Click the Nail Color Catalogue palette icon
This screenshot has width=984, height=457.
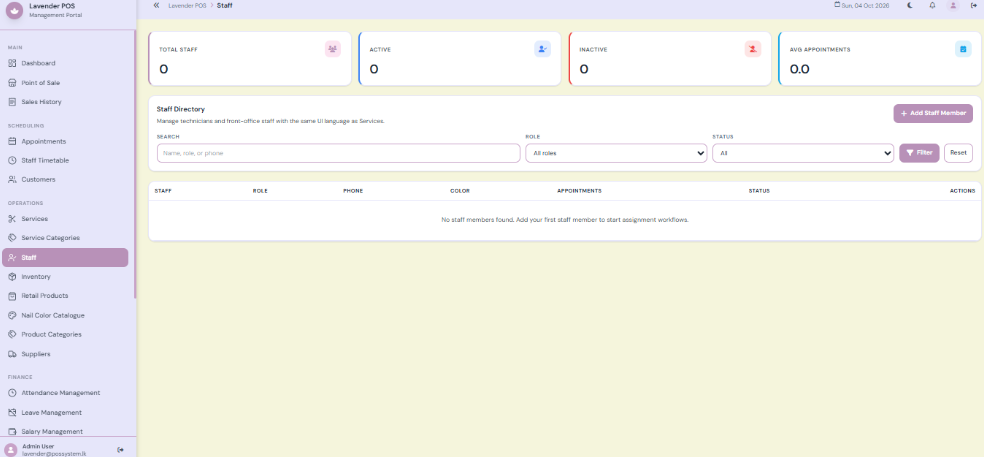pos(12,315)
